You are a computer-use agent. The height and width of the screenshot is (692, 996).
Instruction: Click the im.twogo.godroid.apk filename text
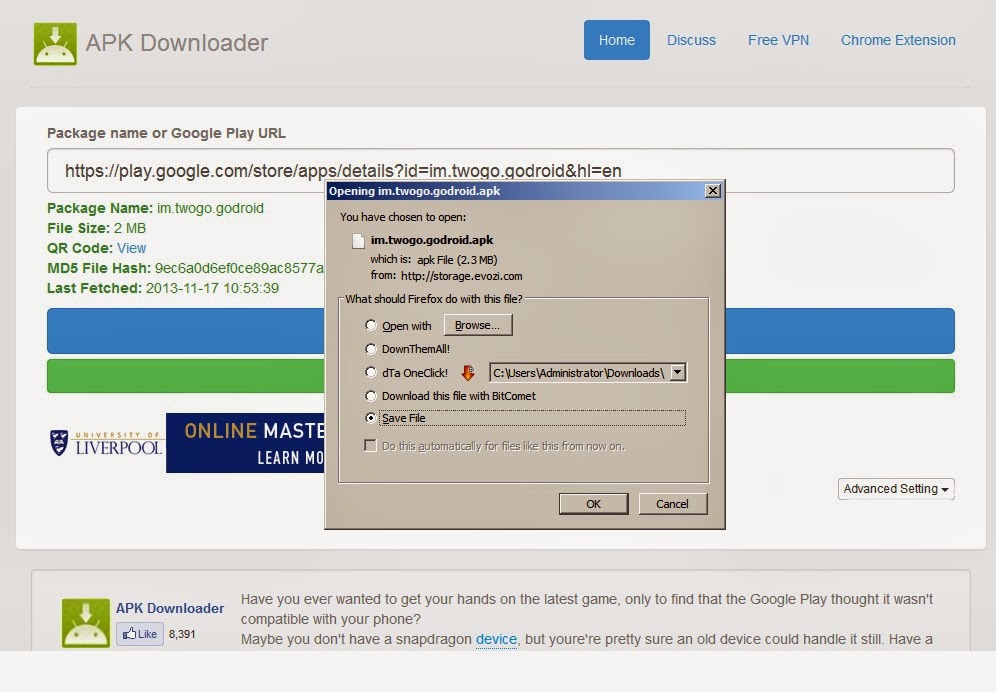[432, 240]
